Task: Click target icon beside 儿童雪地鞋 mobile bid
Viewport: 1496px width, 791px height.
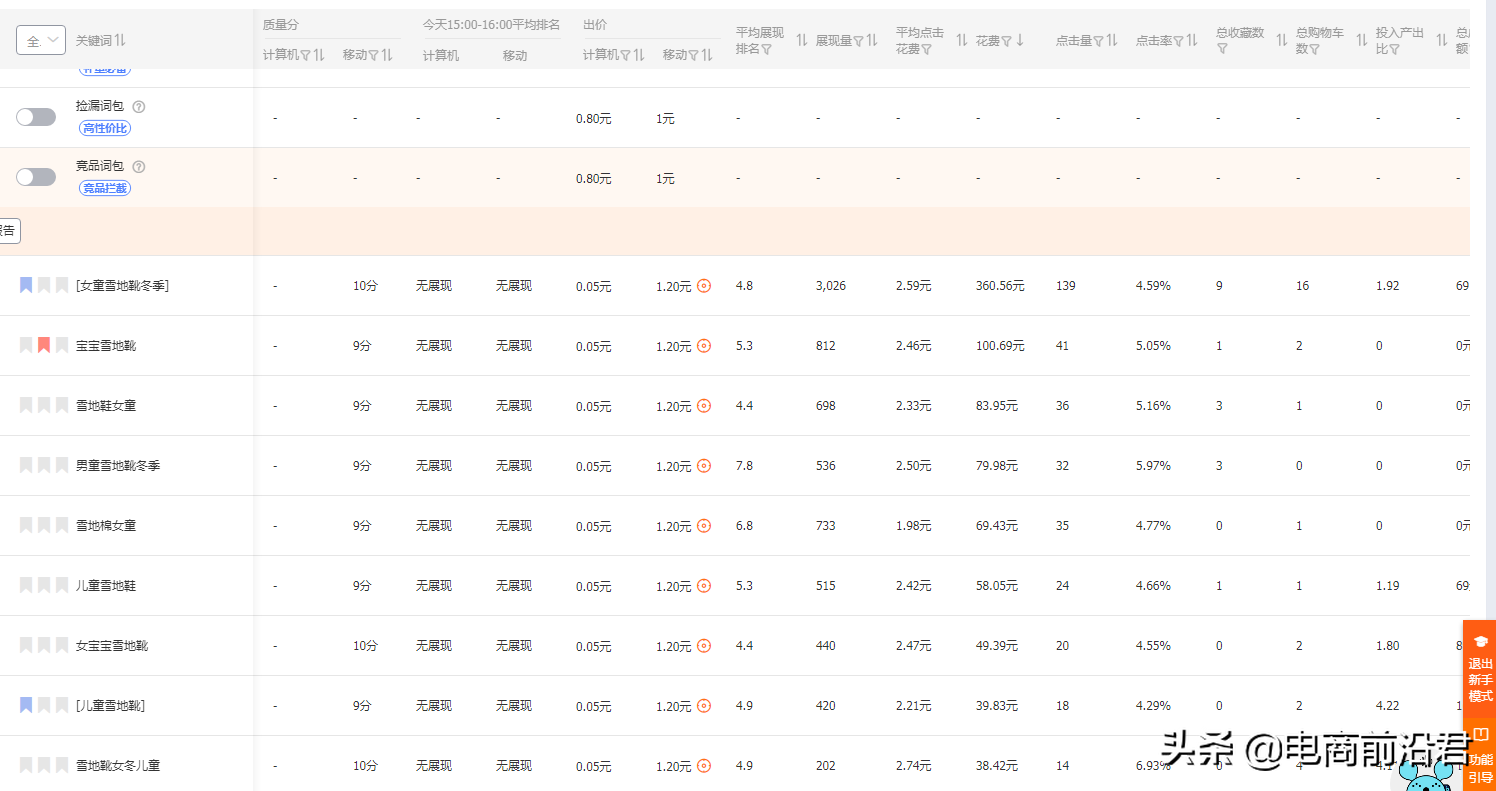Action: (704, 586)
